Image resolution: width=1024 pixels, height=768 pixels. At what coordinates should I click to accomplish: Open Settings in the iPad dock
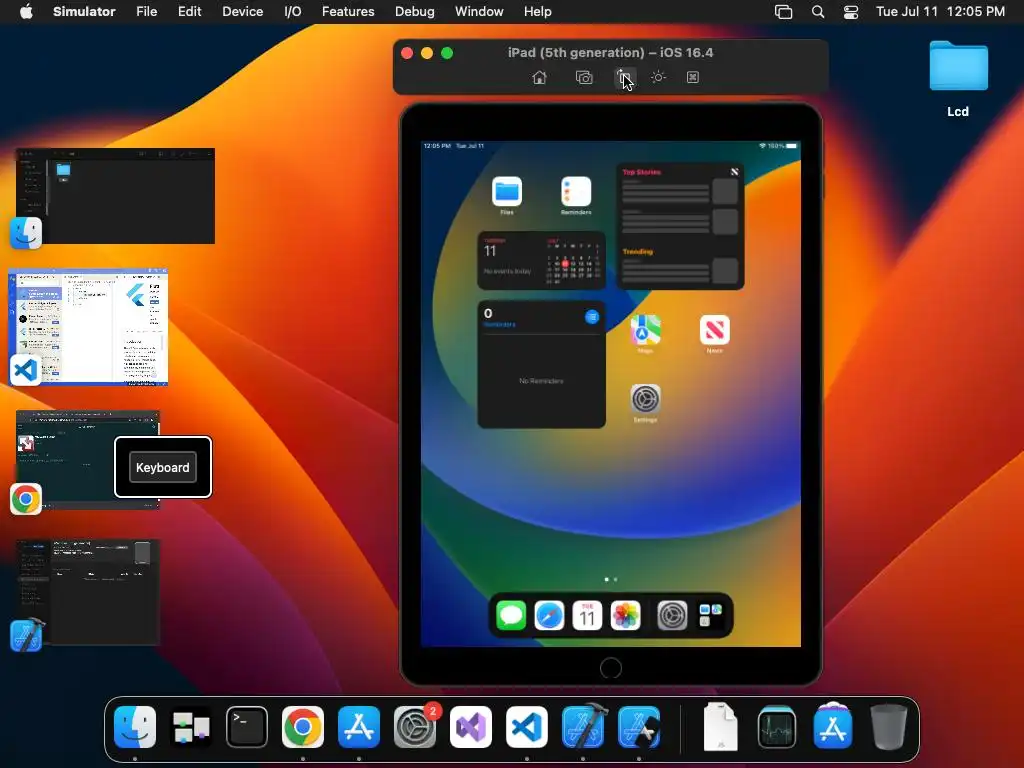point(672,616)
